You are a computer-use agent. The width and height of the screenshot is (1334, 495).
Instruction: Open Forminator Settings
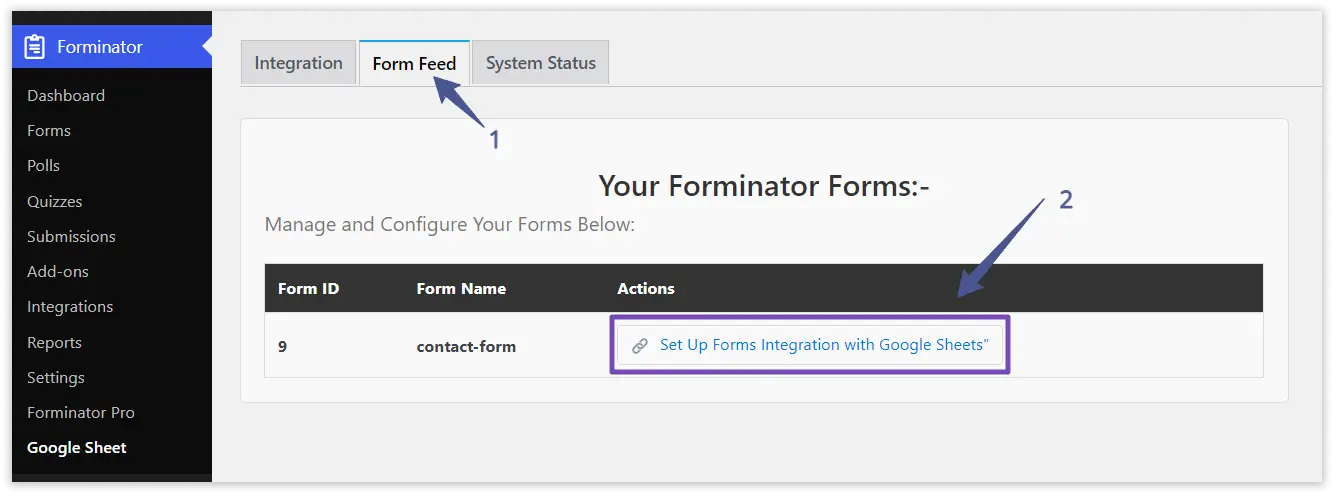point(56,378)
